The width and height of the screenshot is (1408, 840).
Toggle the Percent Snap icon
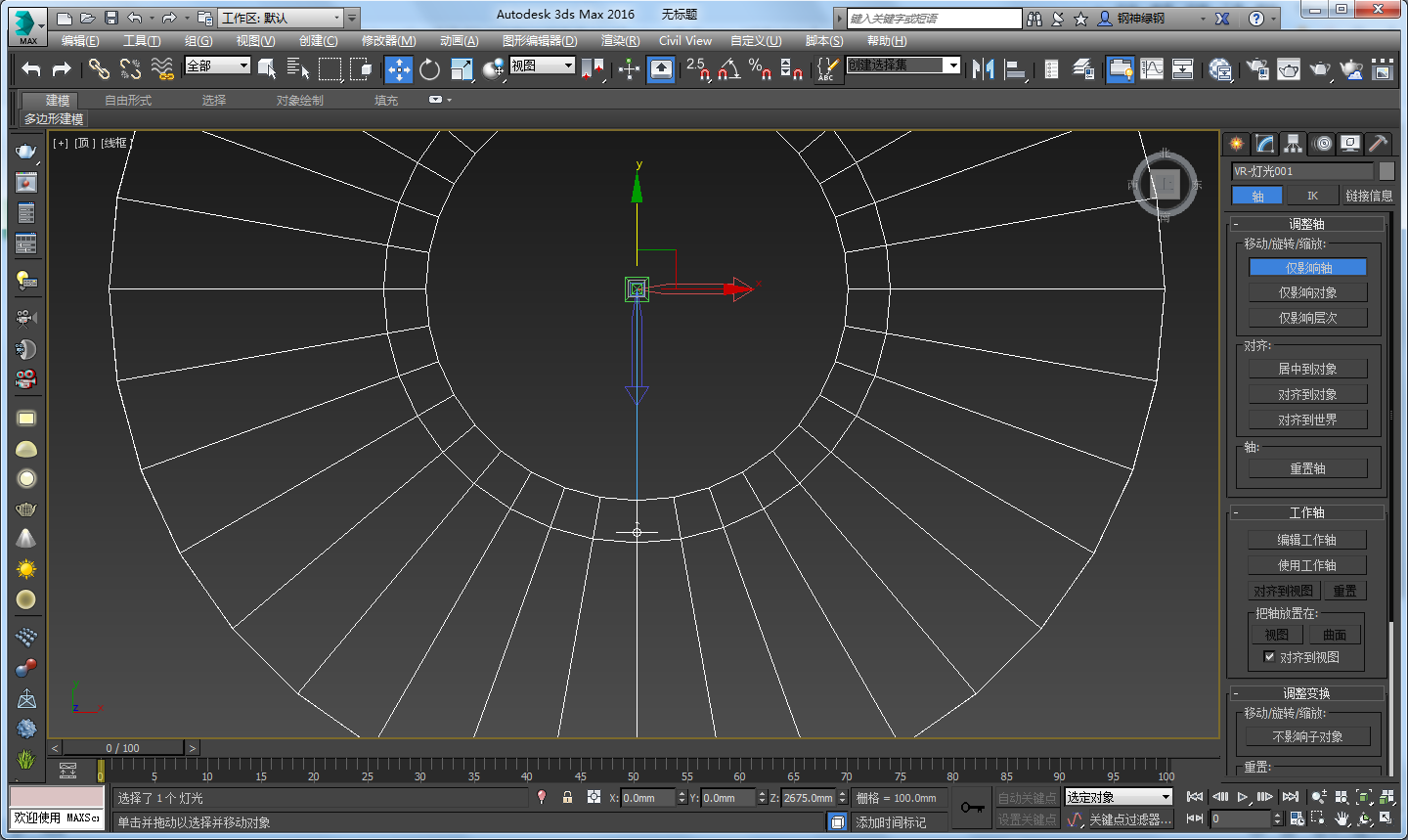pyautogui.click(x=760, y=68)
